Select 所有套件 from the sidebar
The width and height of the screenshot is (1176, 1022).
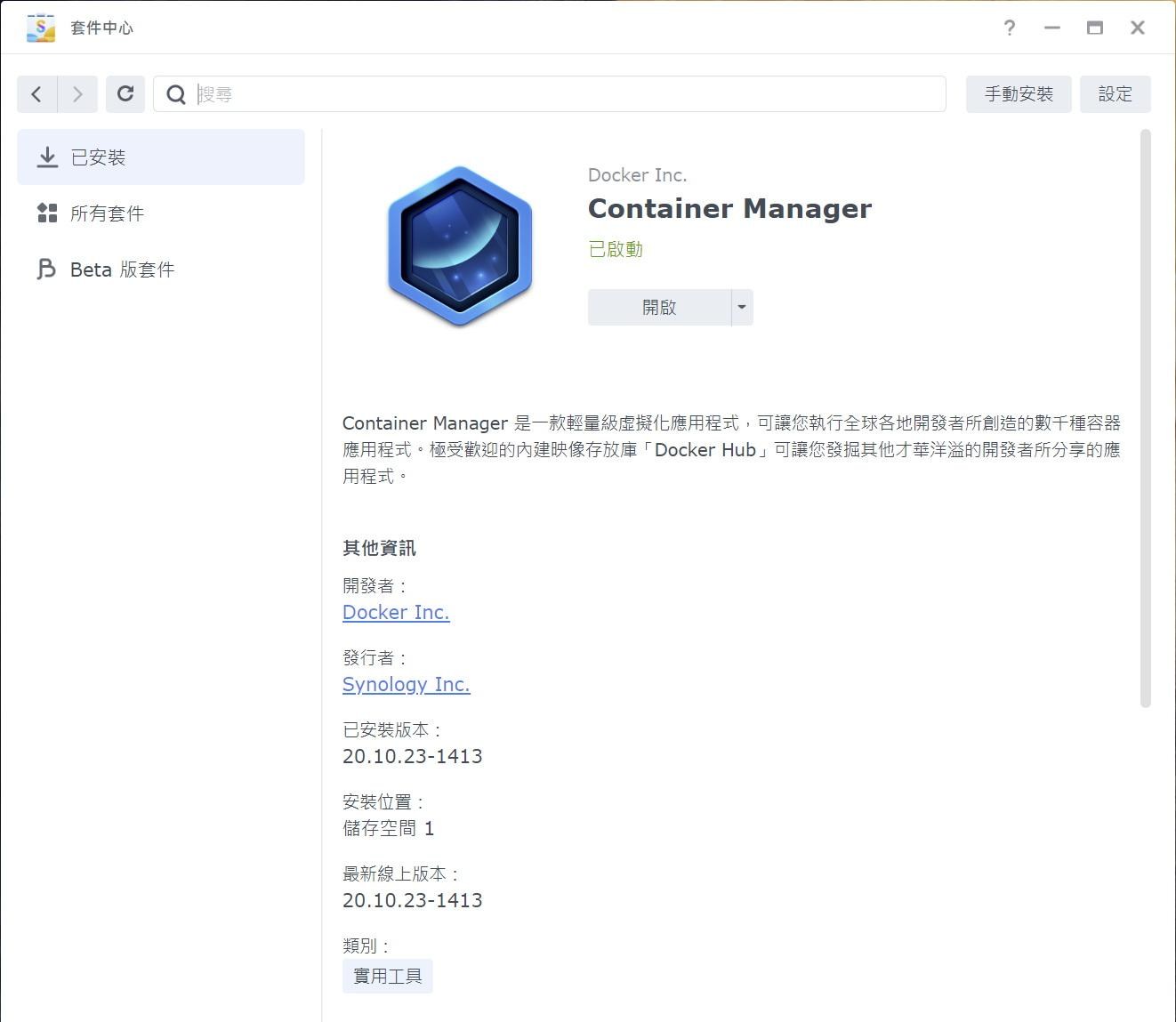coord(107,213)
